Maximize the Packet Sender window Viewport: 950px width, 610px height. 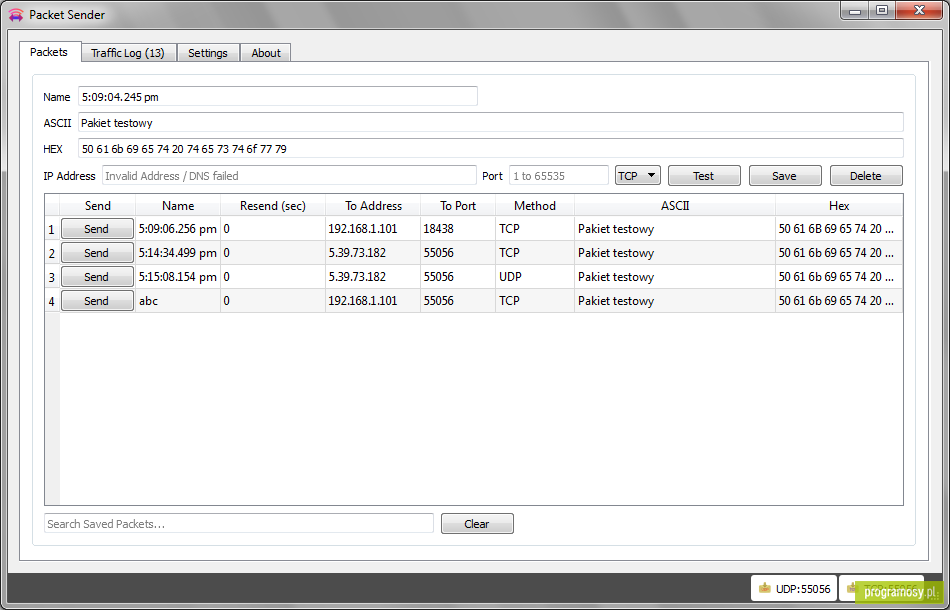[882, 10]
